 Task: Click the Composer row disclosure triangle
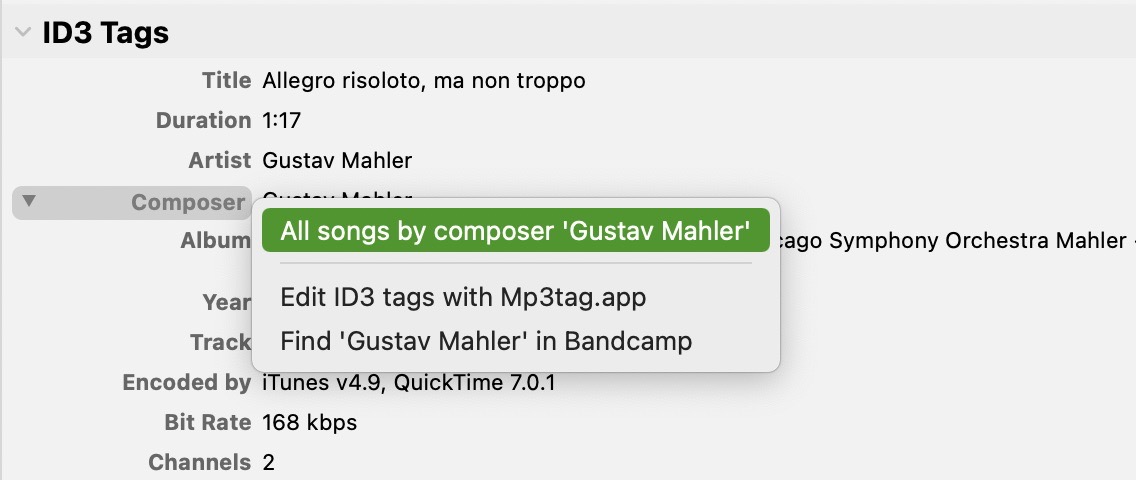[29, 201]
